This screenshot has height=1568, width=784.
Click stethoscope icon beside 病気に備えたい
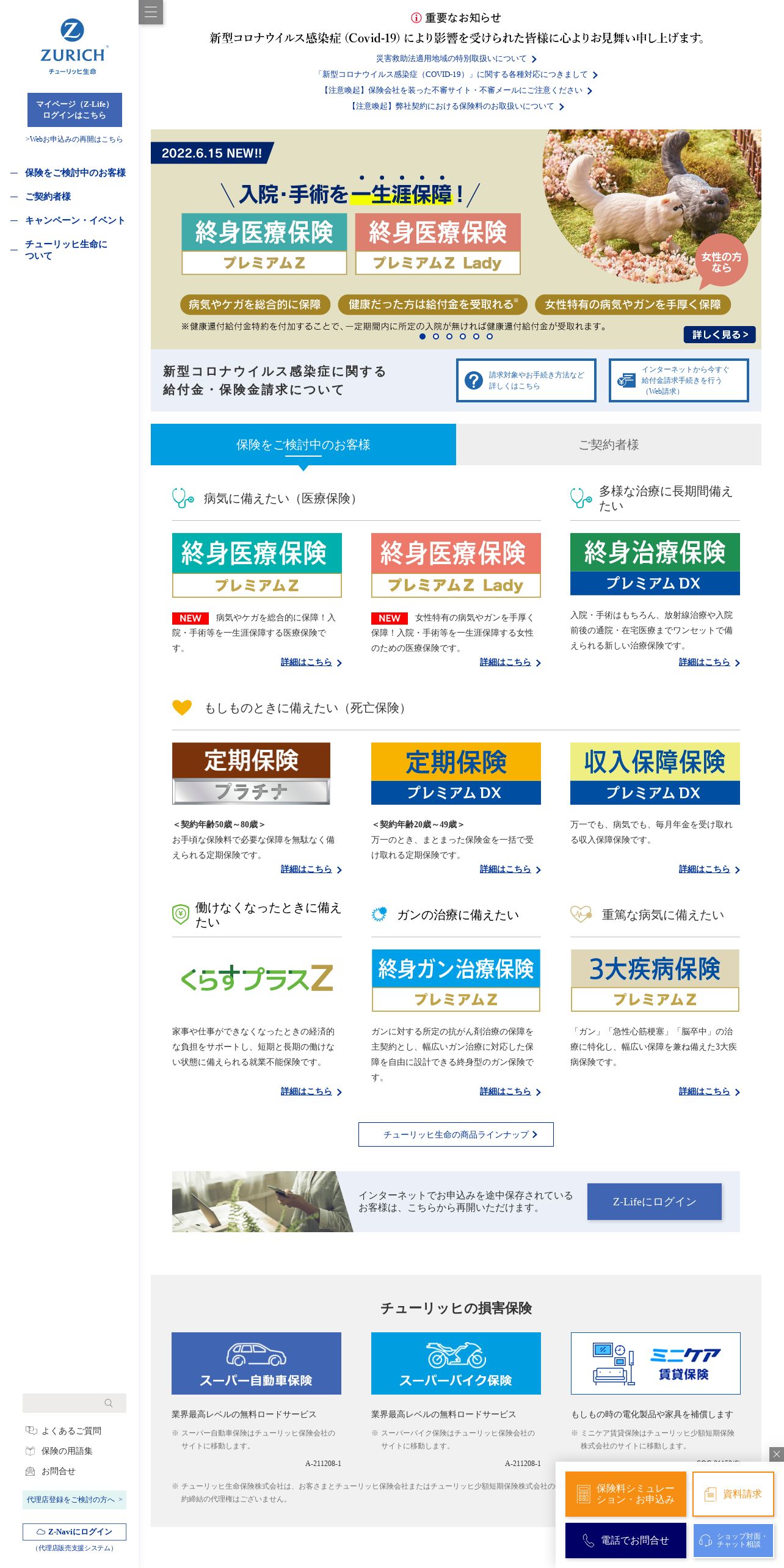(183, 498)
